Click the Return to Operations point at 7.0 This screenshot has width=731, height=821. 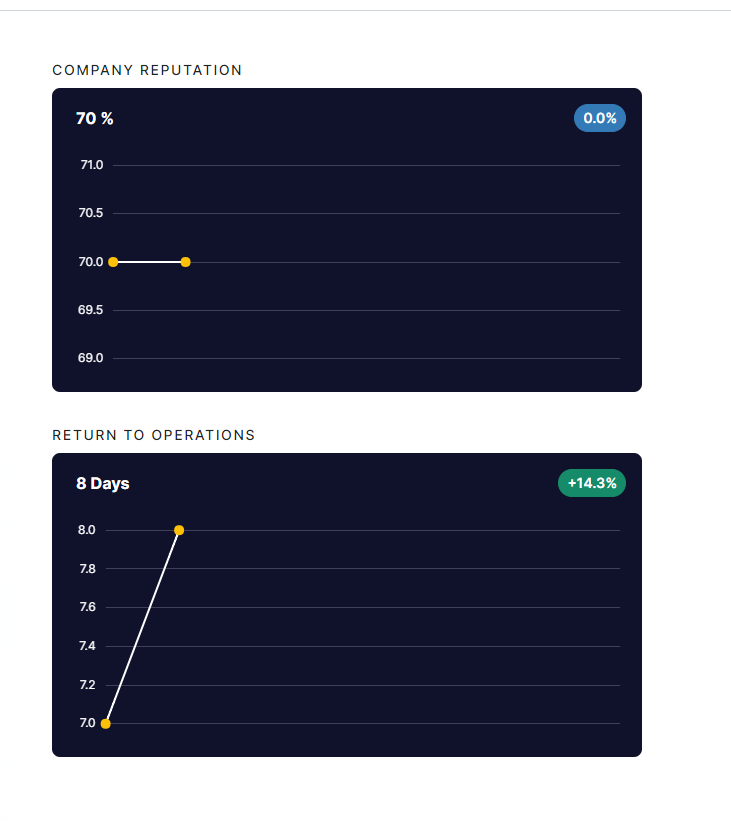(106, 723)
